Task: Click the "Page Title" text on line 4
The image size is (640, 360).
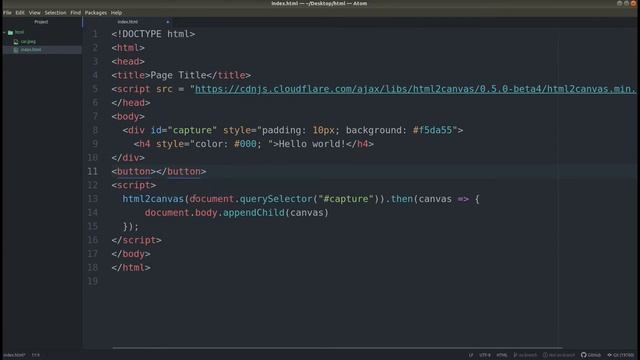Action: tap(178, 76)
